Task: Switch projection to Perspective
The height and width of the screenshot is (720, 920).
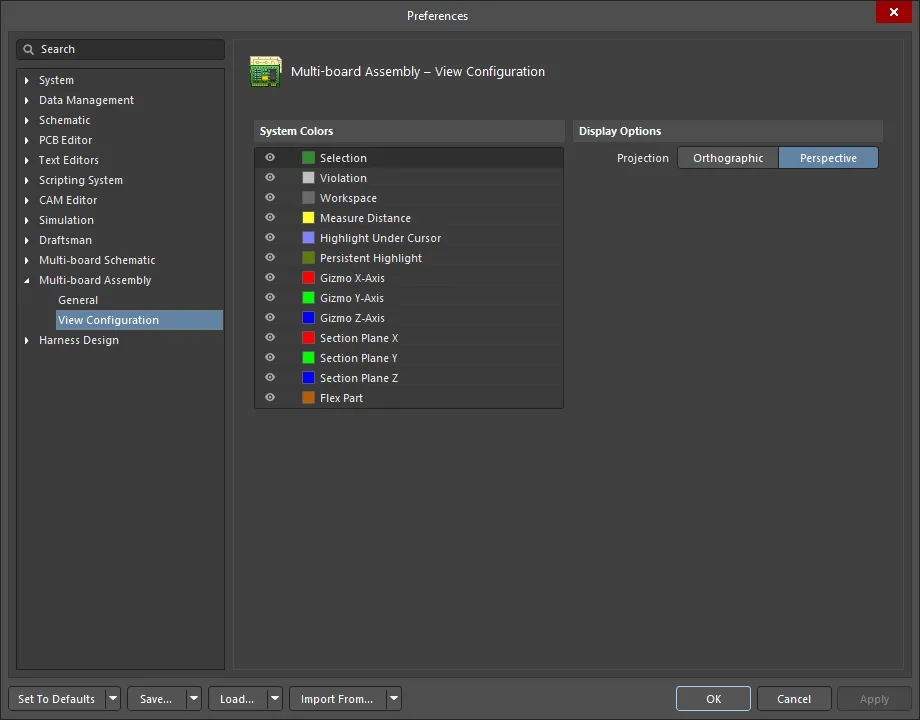Action: [828, 158]
